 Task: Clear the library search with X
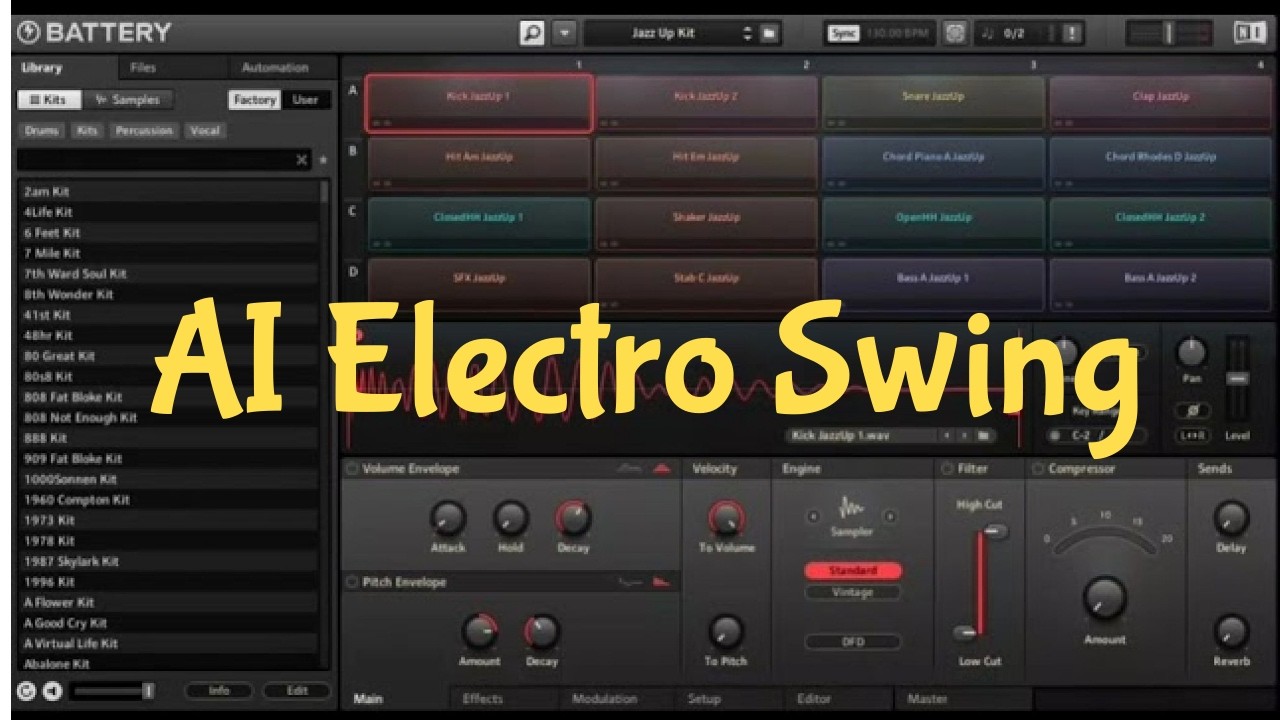pyautogui.click(x=302, y=160)
